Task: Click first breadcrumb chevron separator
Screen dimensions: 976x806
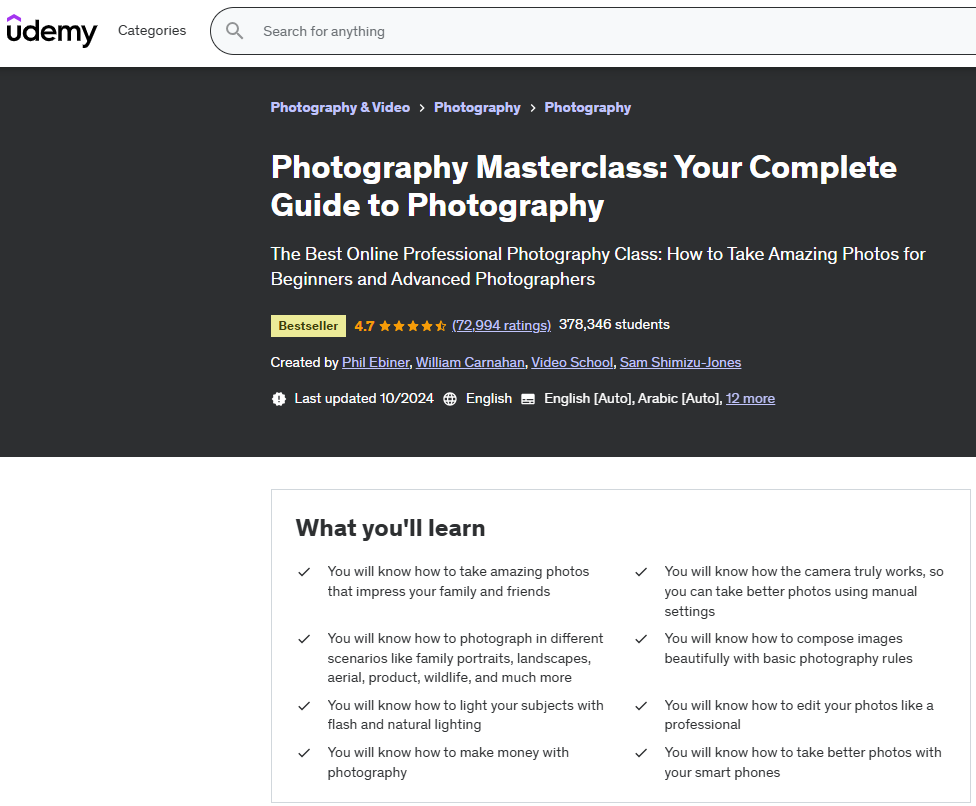Action: pos(422,108)
